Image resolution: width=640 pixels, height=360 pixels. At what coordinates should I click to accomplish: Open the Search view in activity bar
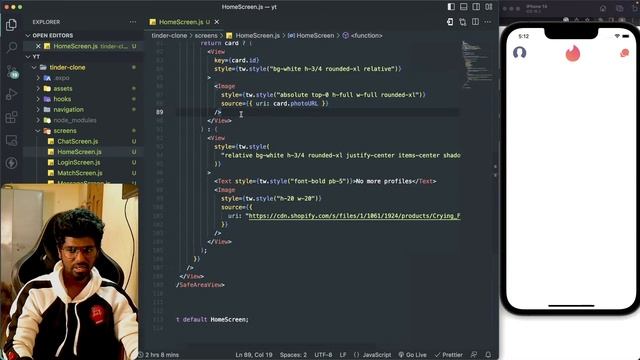(11, 47)
